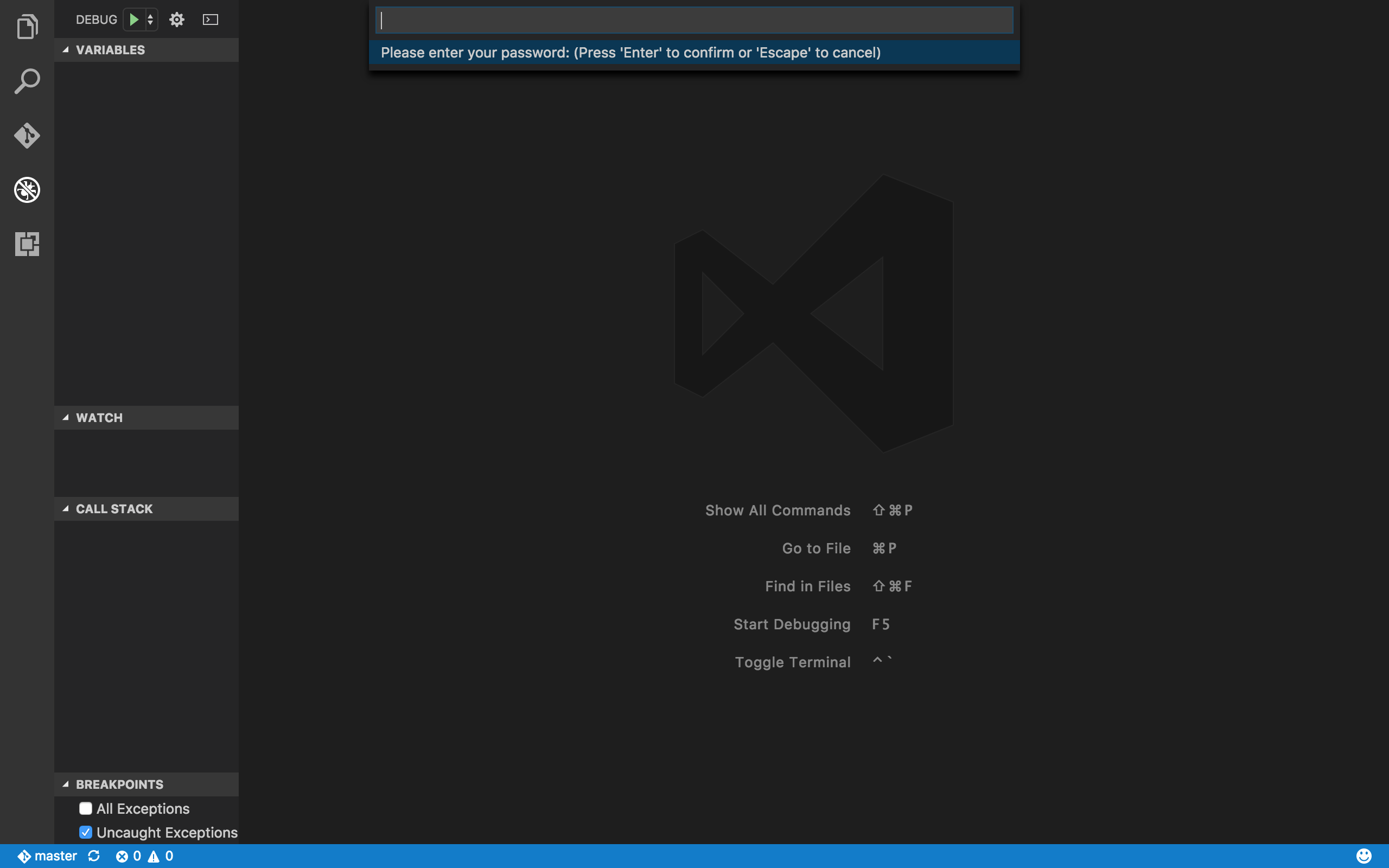Enable the All Exceptions checkbox
The height and width of the screenshot is (868, 1389).
click(86, 808)
